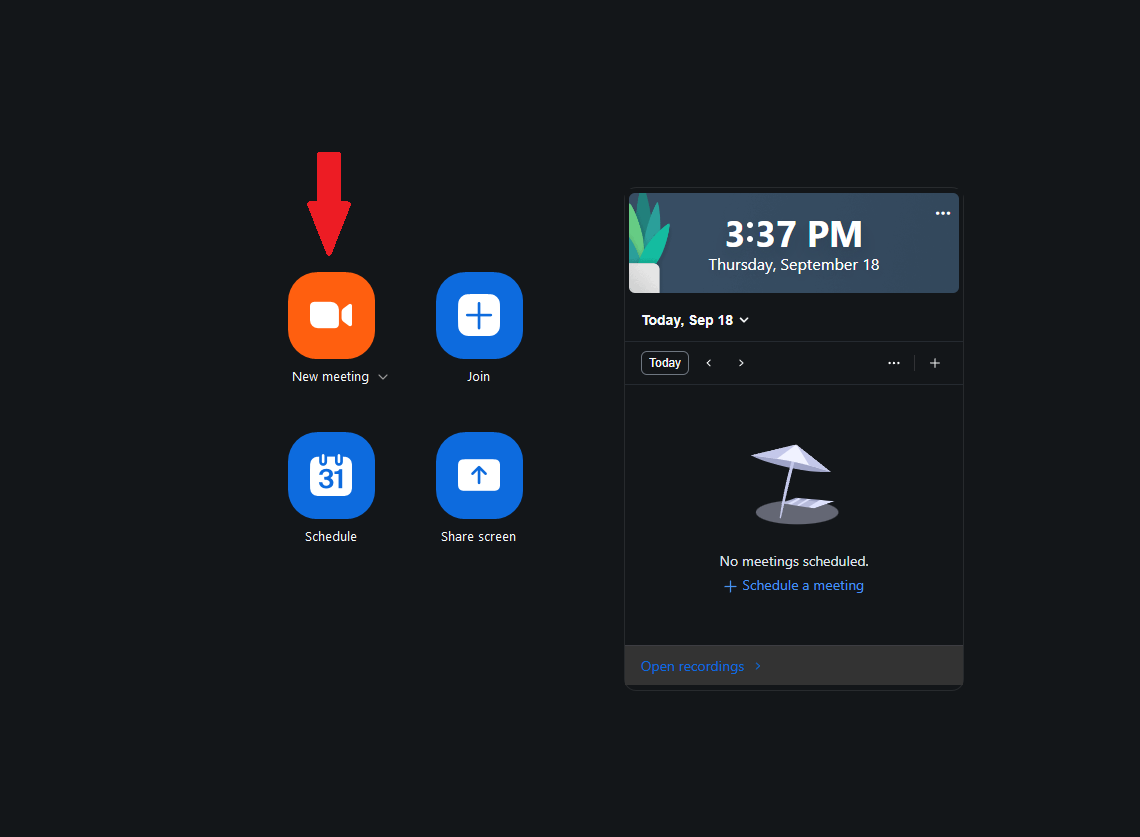Viewport: 1140px width, 837px height.
Task: Click the add meeting plus icon in calendar bar
Action: click(934, 362)
